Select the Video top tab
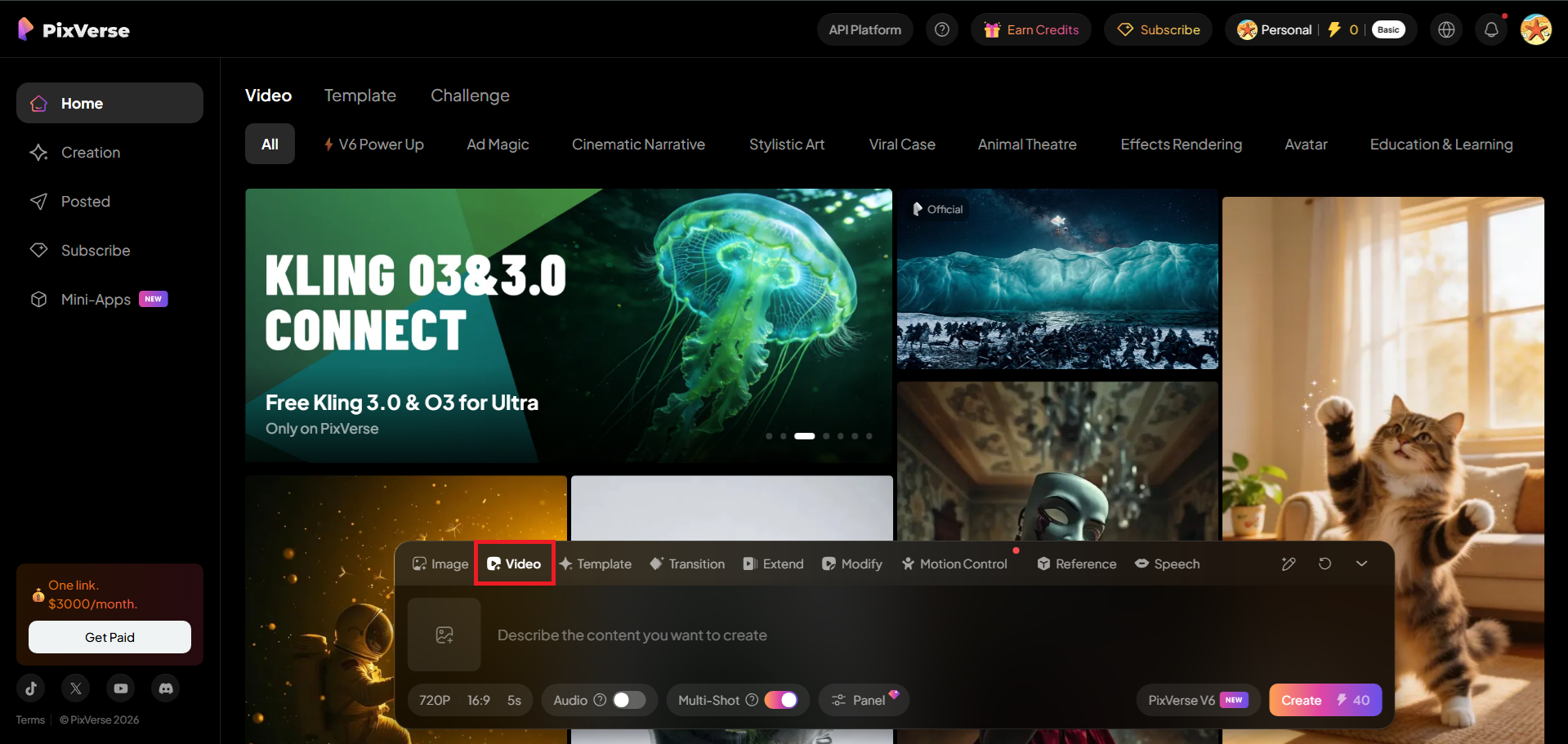 (x=268, y=96)
